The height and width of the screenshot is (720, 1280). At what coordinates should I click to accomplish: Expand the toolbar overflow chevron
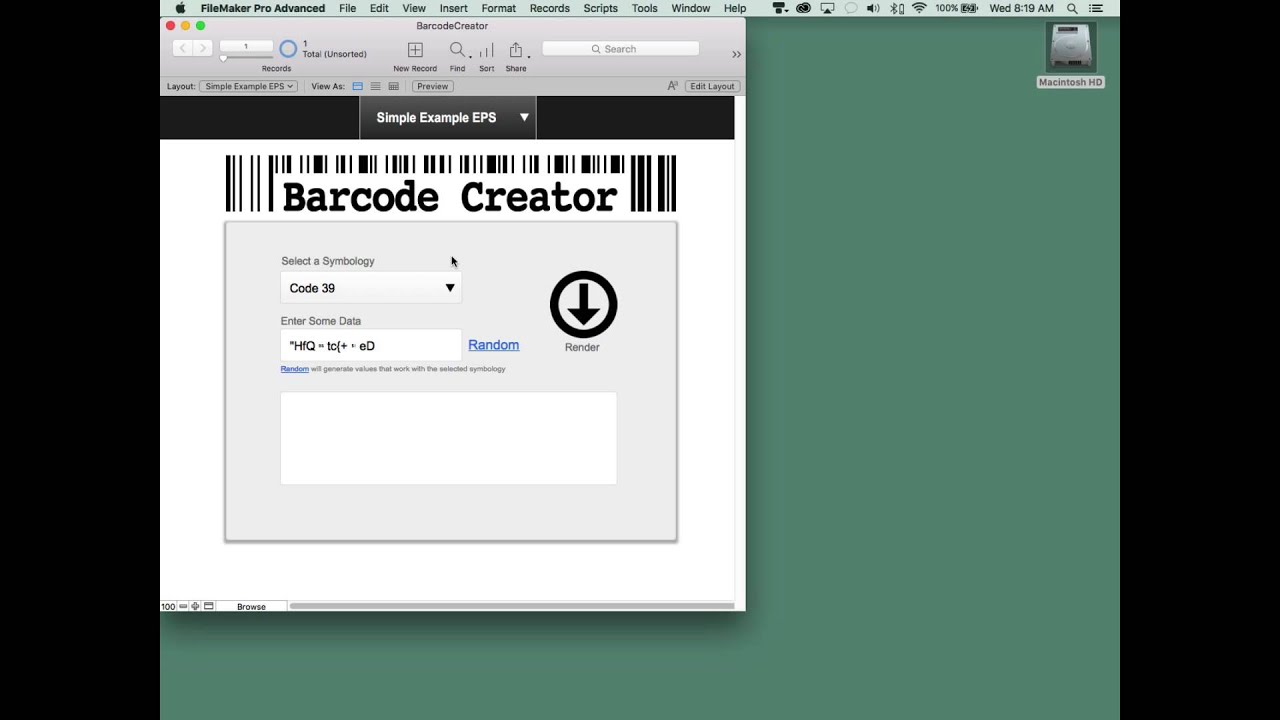point(737,54)
